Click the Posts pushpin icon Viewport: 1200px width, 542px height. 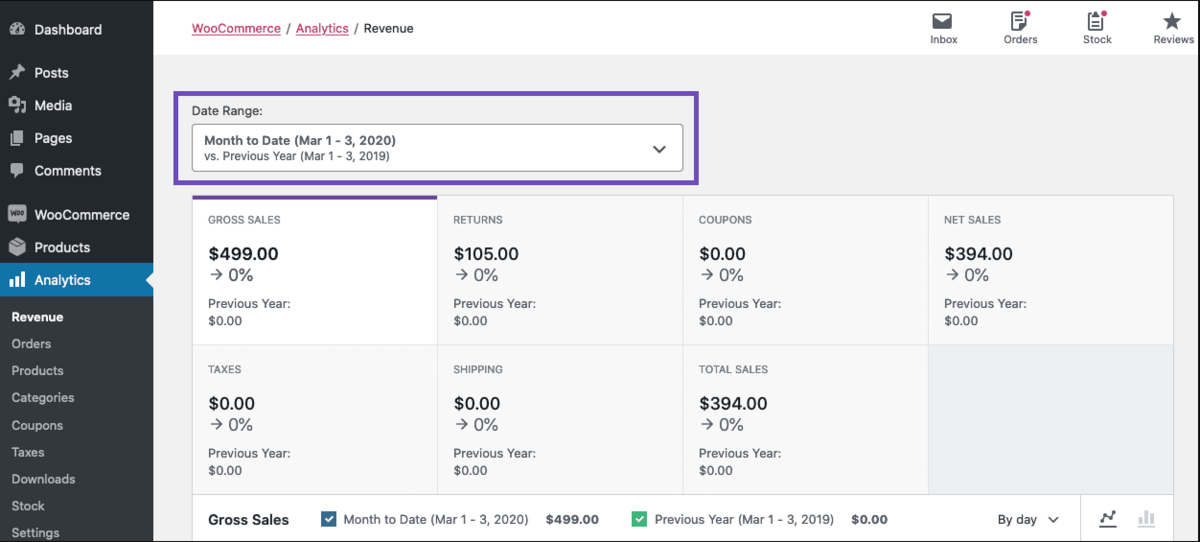pos(17,73)
